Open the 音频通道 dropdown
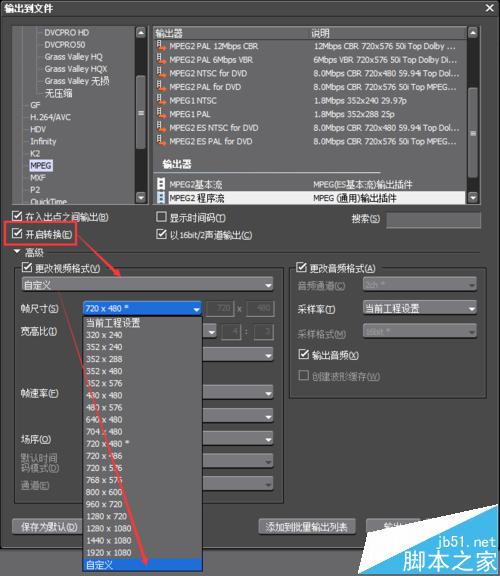 pos(420,285)
